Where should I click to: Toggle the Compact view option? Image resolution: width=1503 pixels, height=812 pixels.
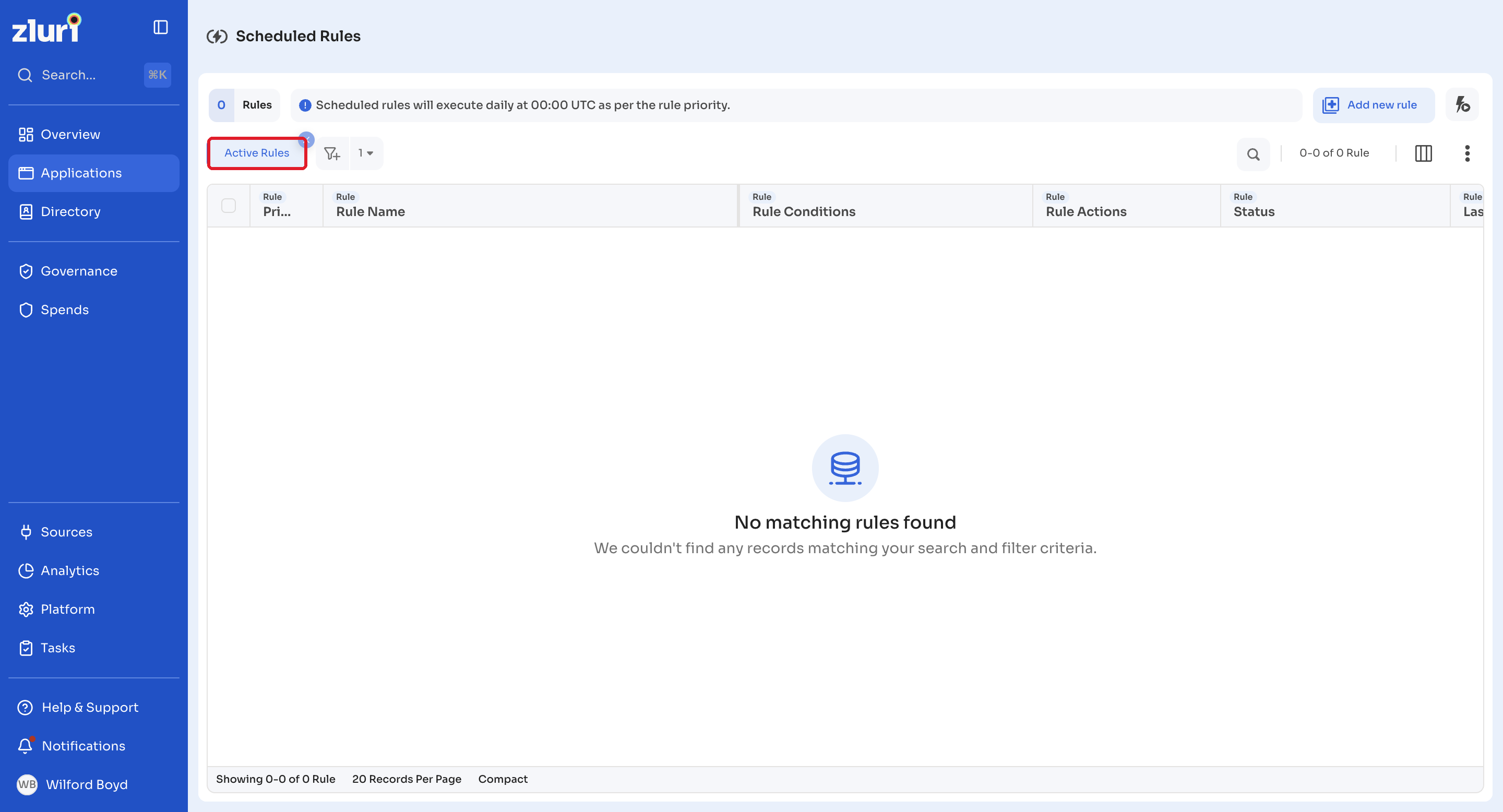click(x=503, y=779)
